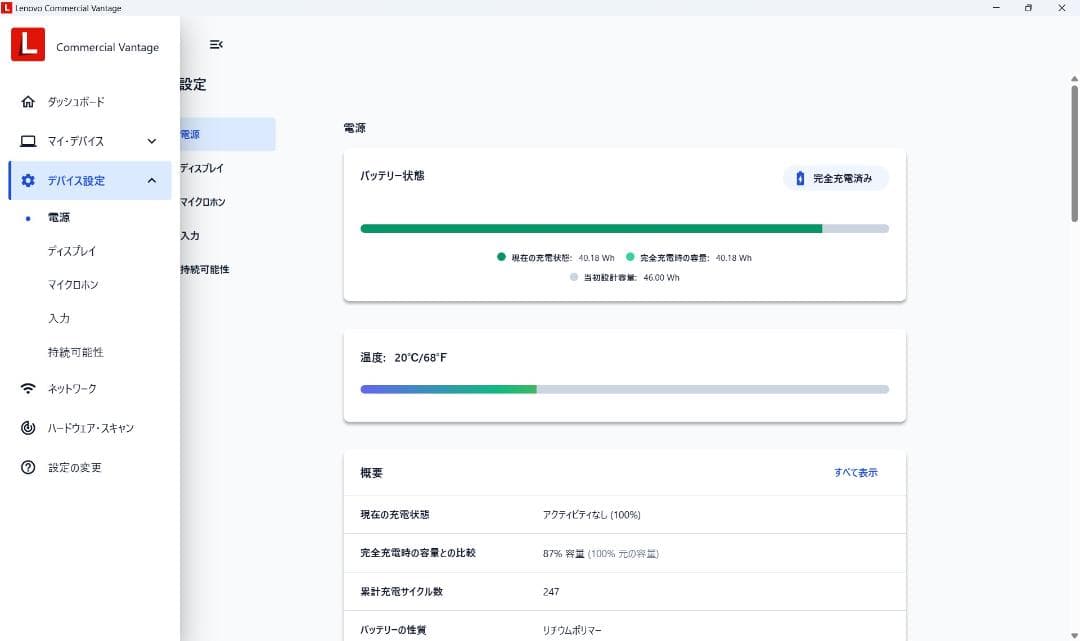Click the 完全充電済み status button
Screen dimensions: 1080x641
[836, 178]
